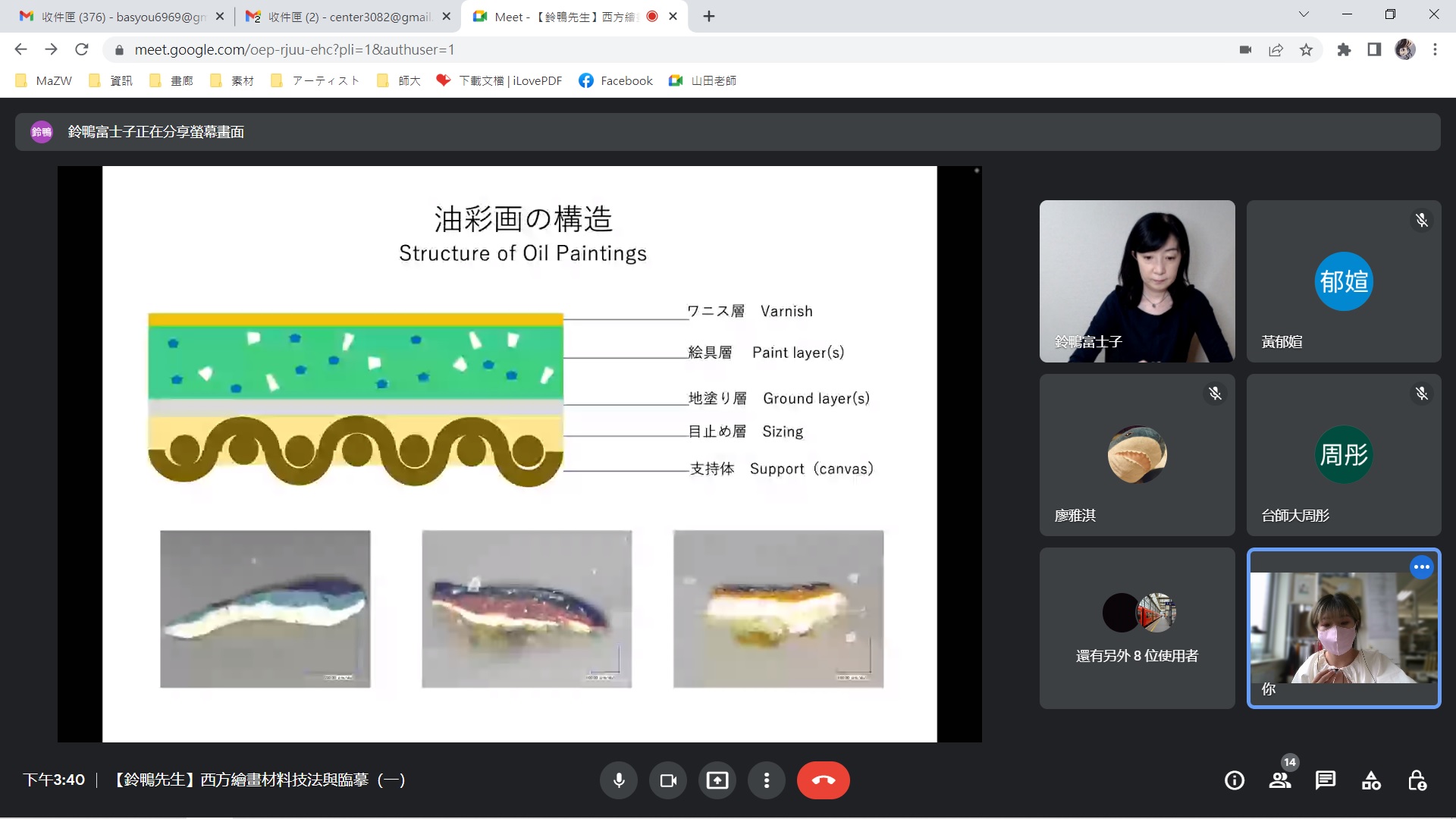Open the activities shapes icon
Viewport: 1456px width, 819px height.
coord(1371,780)
